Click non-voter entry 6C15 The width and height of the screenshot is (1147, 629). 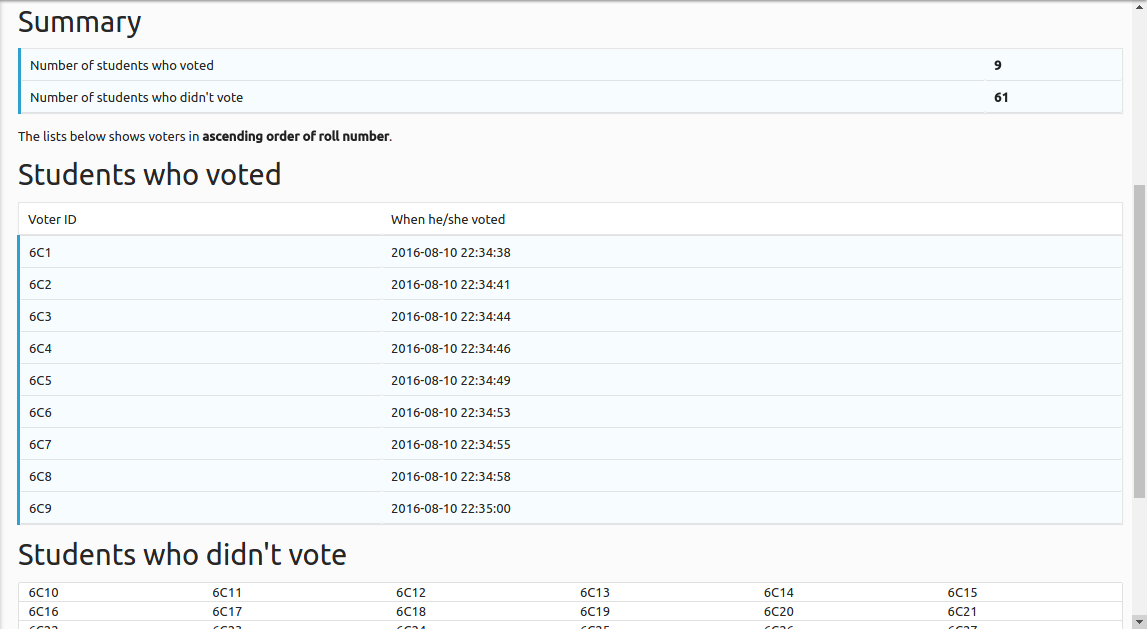962,592
